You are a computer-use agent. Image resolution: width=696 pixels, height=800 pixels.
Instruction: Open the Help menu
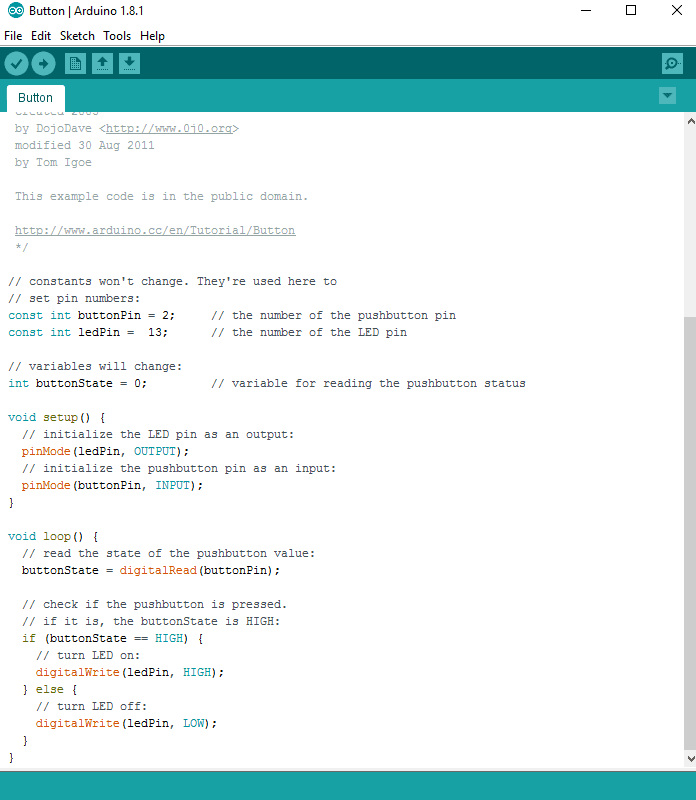tap(153, 36)
